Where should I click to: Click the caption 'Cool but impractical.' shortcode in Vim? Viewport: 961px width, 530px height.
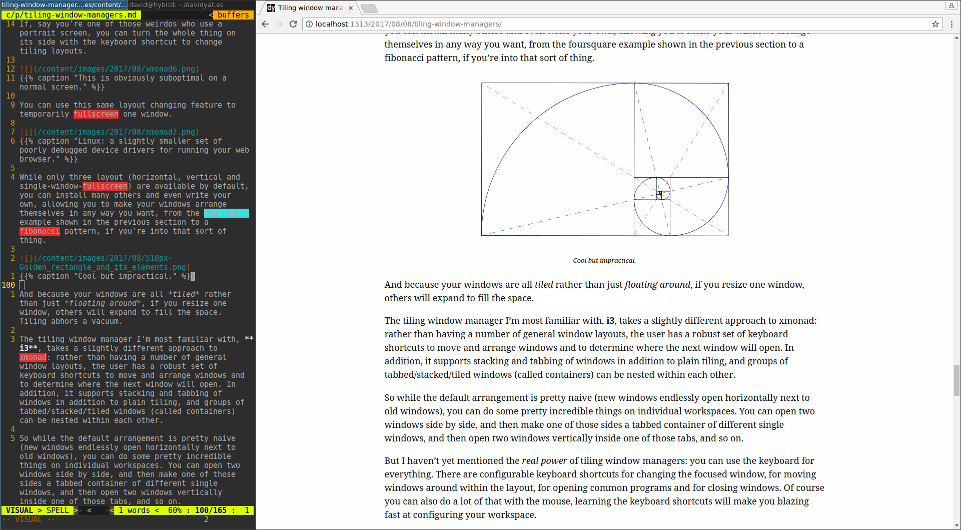click(x=107, y=276)
